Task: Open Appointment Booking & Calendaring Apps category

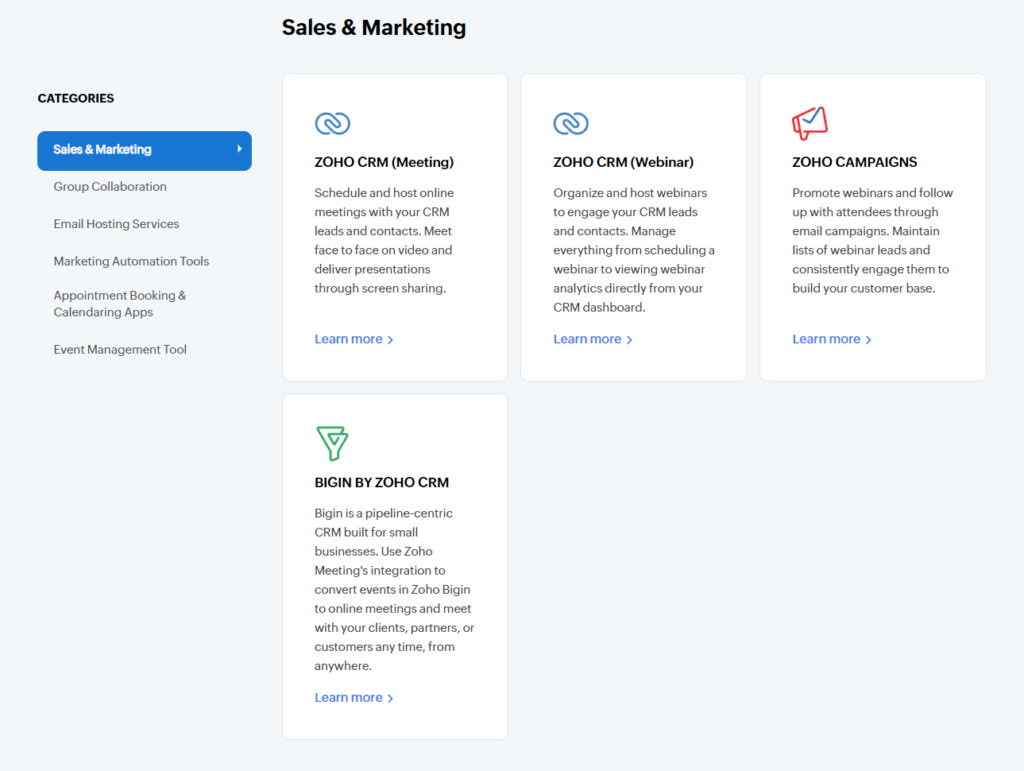Action: click(120, 304)
